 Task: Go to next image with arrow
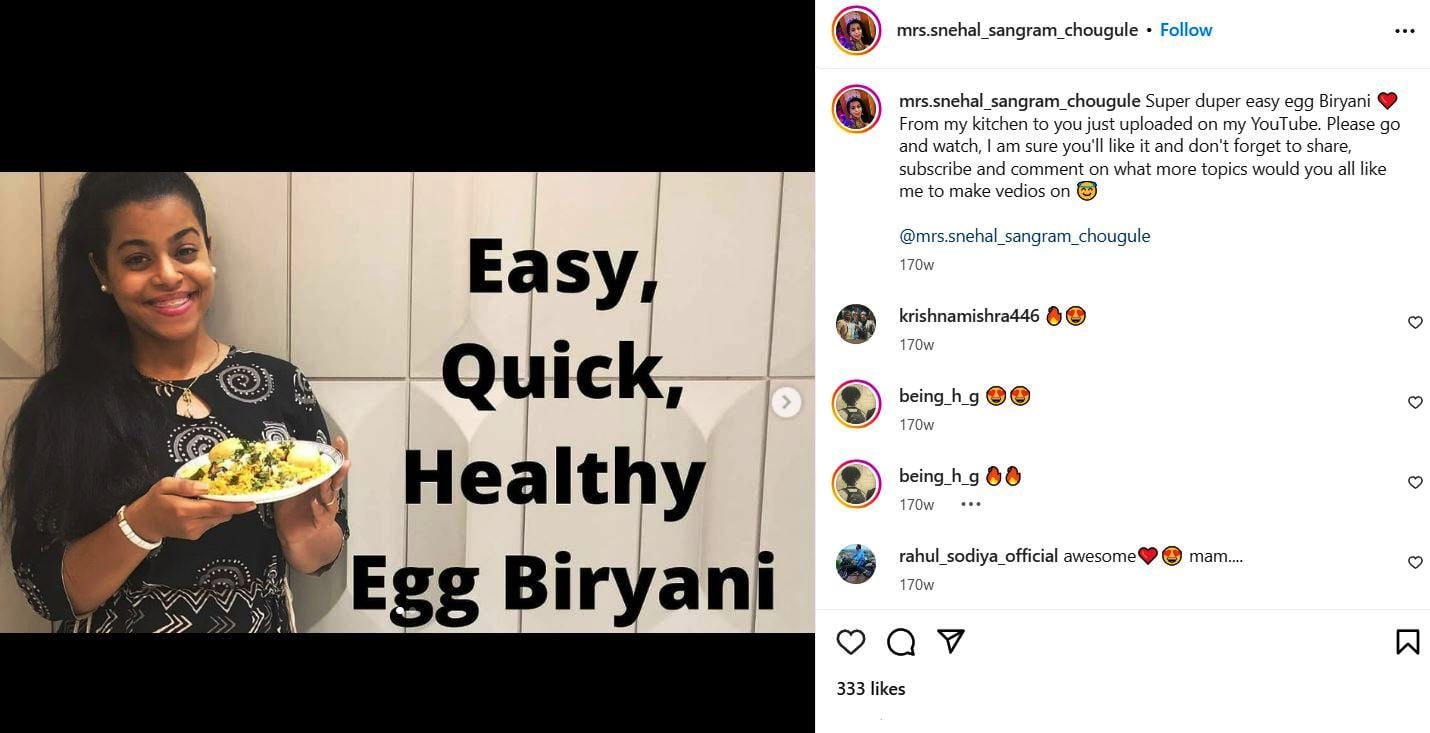(x=786, y=402)
